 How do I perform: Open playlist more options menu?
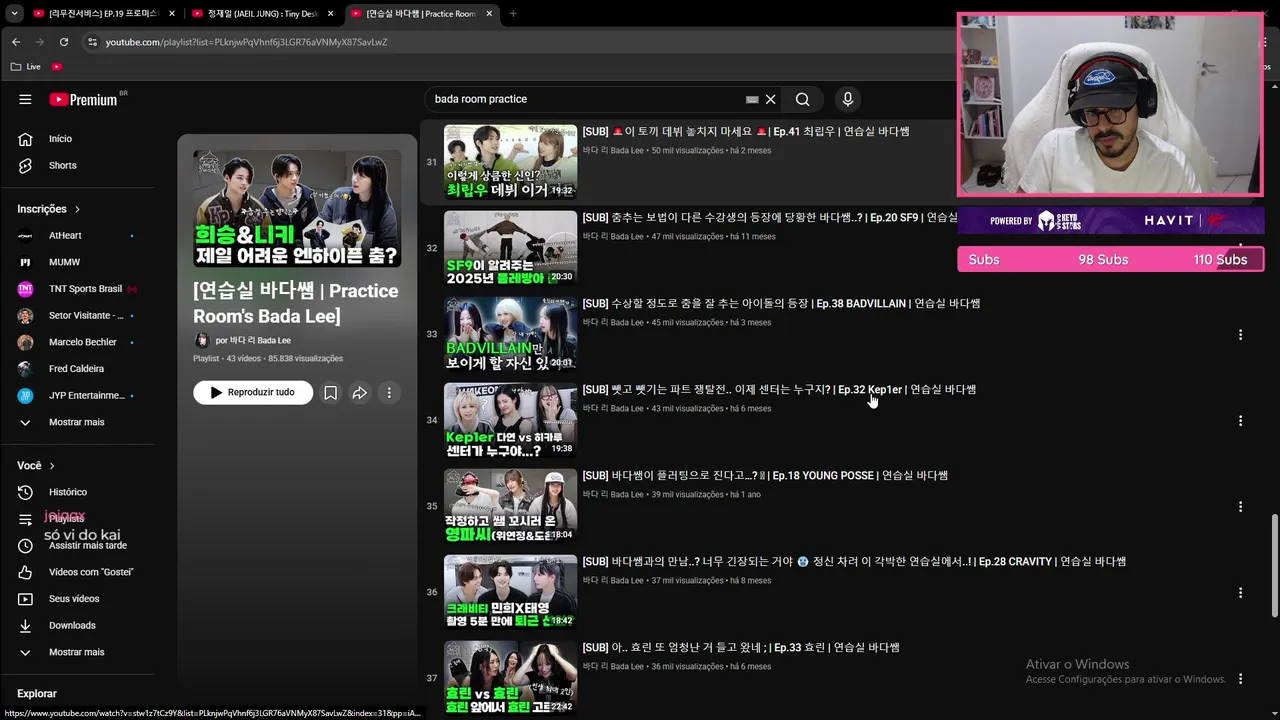[389, 393]
